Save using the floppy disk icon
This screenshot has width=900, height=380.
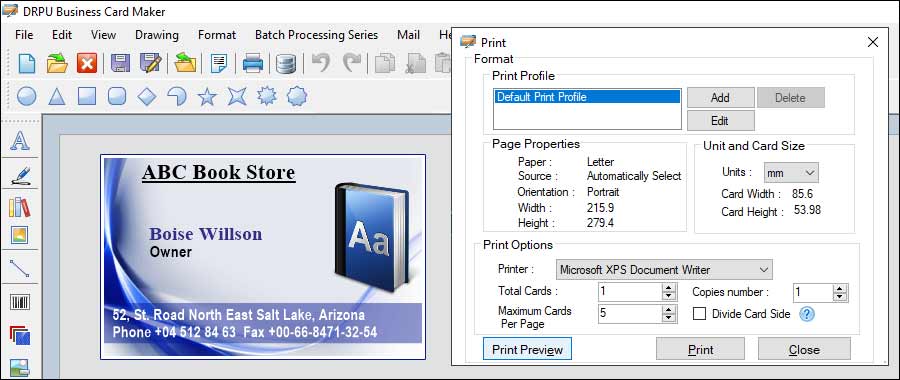(120, 63)
